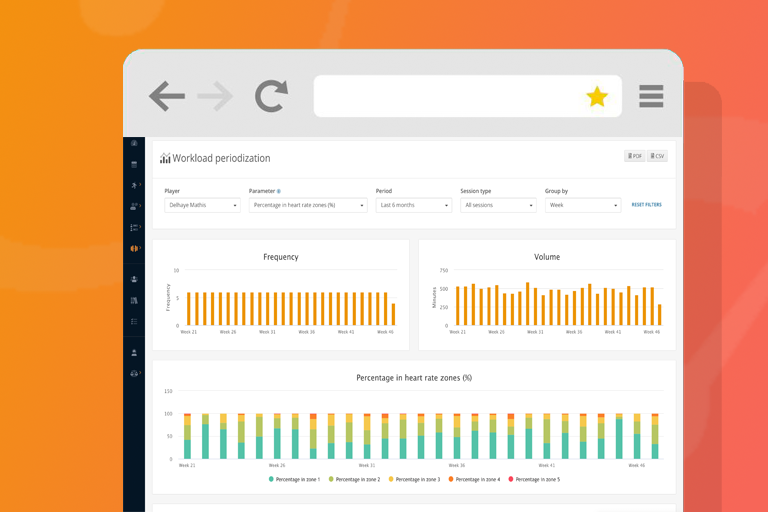The width and height of the screenshot is (768, 512).
Task: Click the browser back arrow
Action: click(167, 96)
